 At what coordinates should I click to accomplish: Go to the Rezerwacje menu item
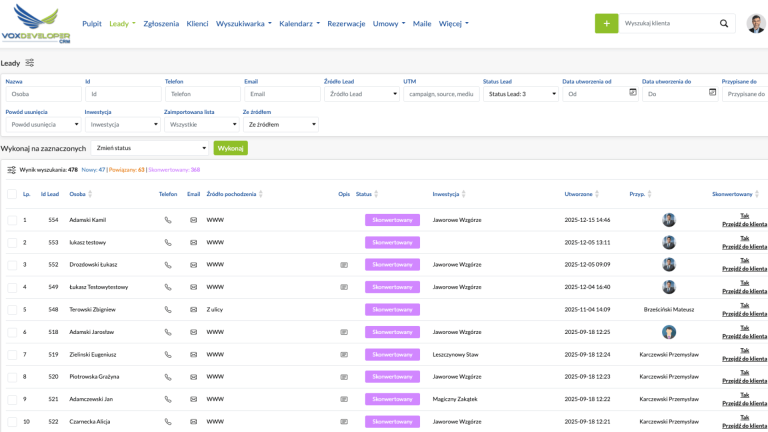346,23
